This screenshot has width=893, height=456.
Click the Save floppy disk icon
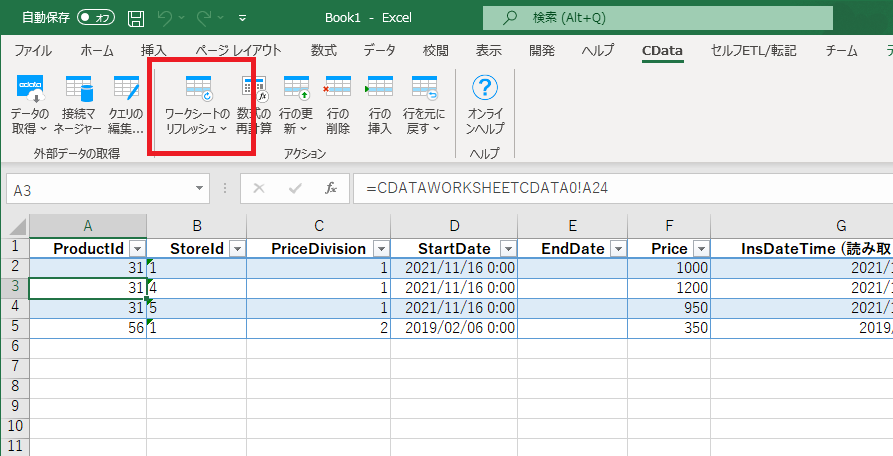point(136,18)
